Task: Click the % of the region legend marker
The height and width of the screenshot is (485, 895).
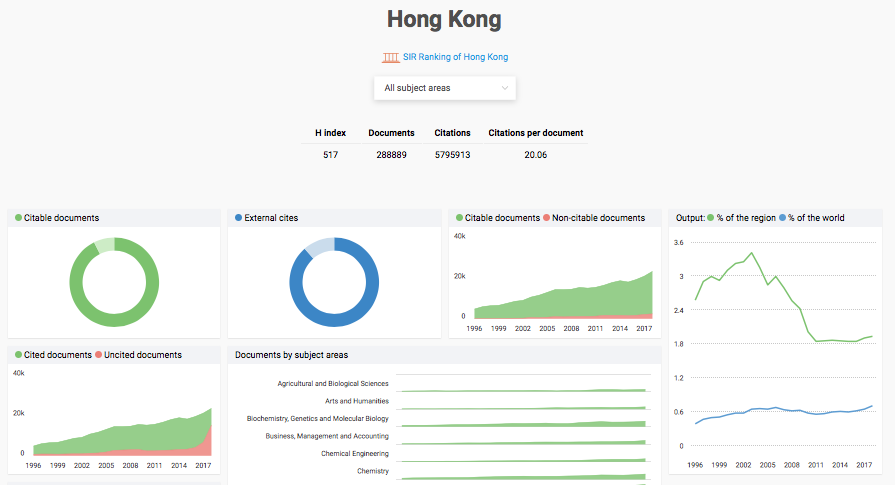Action: point(711,218)
